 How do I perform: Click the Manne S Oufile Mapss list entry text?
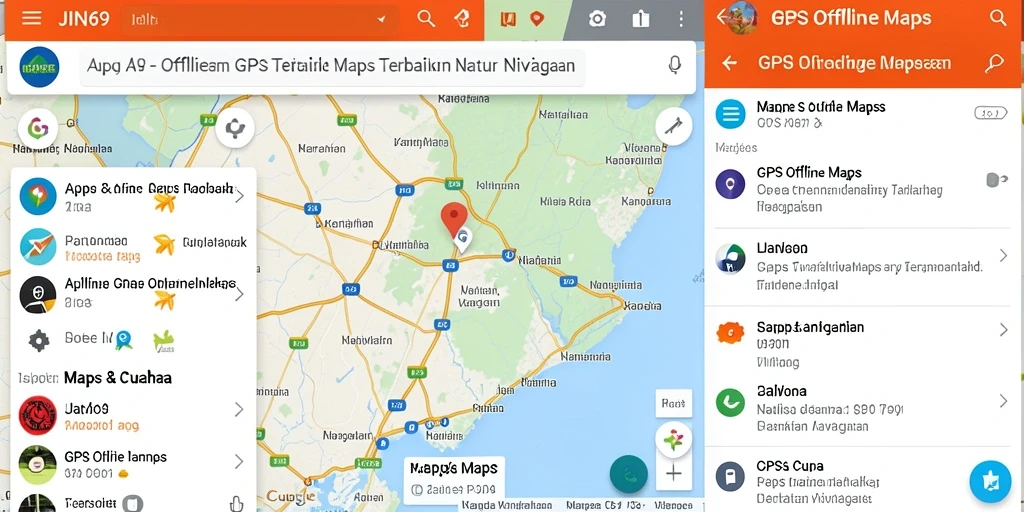pyautogui.click(x=821, y=106)
